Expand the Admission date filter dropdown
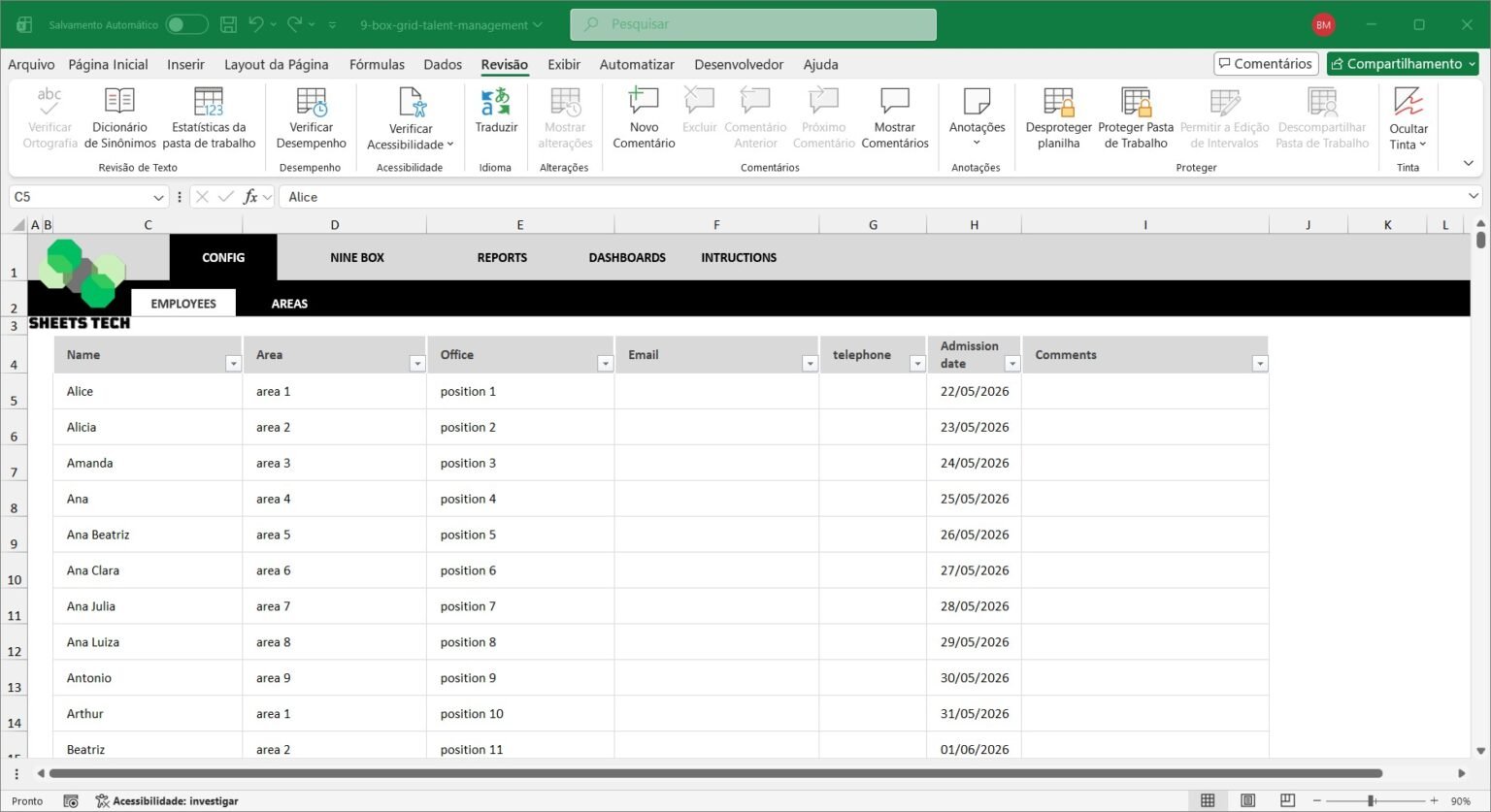This screenshot has height=812, width=1491. 1012,364
